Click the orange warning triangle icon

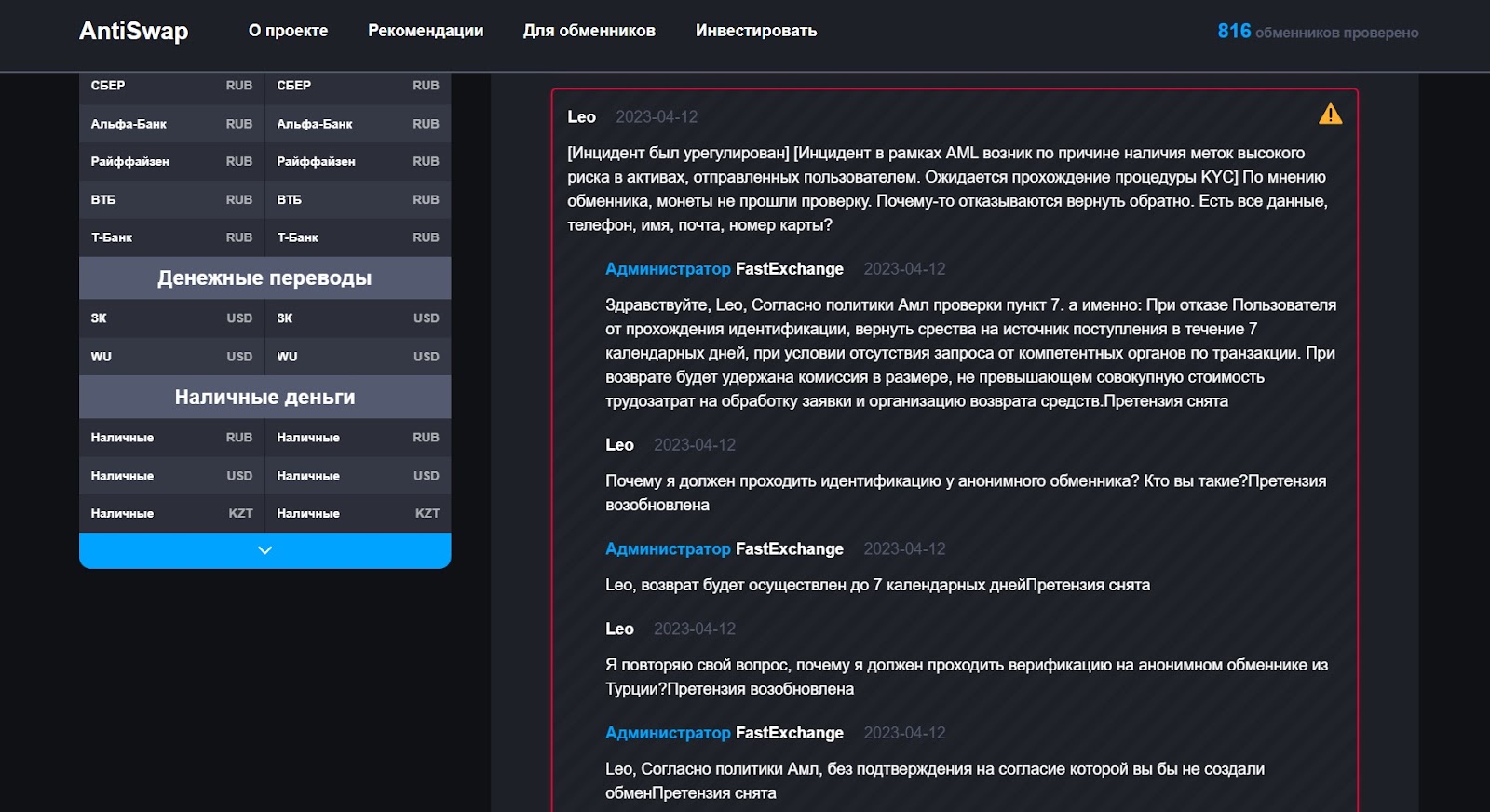1331,114
